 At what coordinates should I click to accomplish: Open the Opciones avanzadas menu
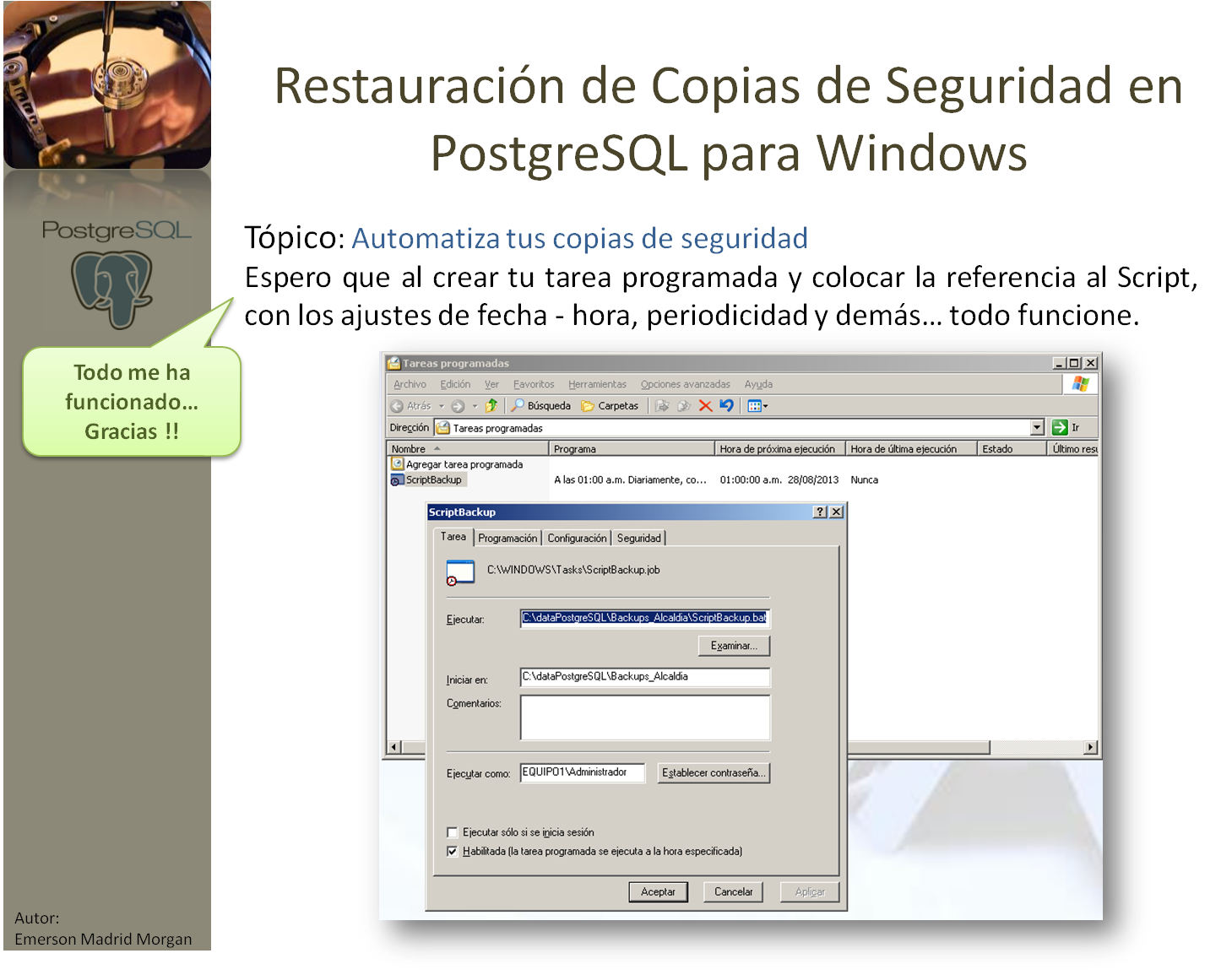pyautogui.click(x=685, y=384)
